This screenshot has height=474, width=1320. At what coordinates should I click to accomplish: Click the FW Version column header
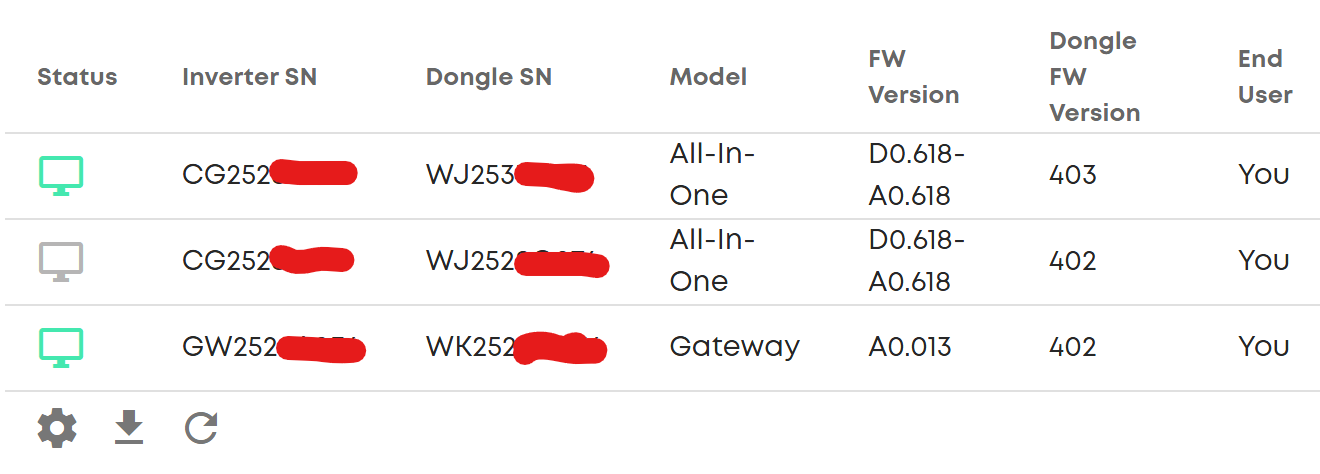coord(913,77)
